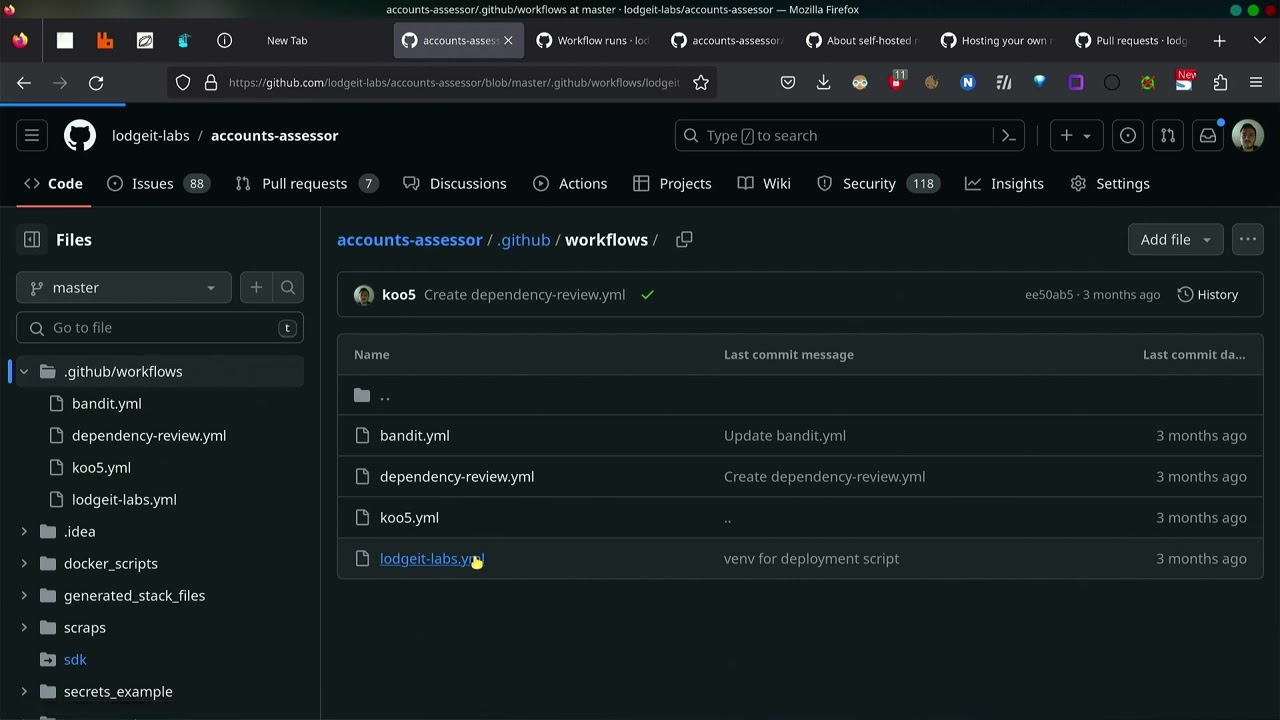Select the Firefox URL address bar
1280x720 pixels.
[x=454, y=83]
